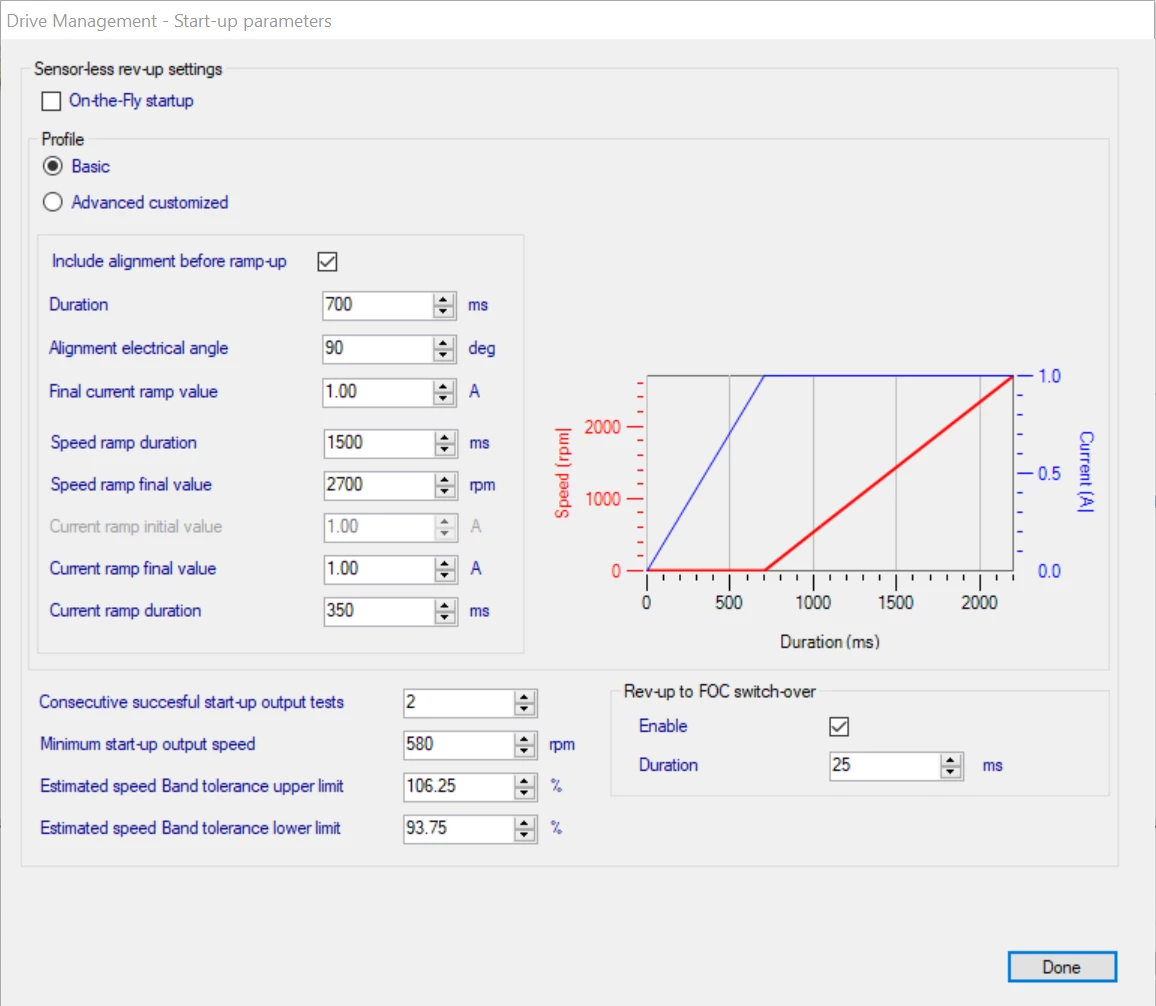Increase Band tolerance lower limit spinner
This screenshot has width=1156, height=1006.
[x=524, y=823]
